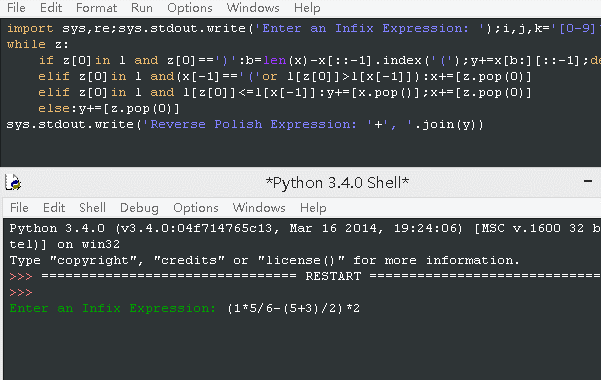Open the editor File menu
This screenshot has height=380, width=601.
click(16, 8)
